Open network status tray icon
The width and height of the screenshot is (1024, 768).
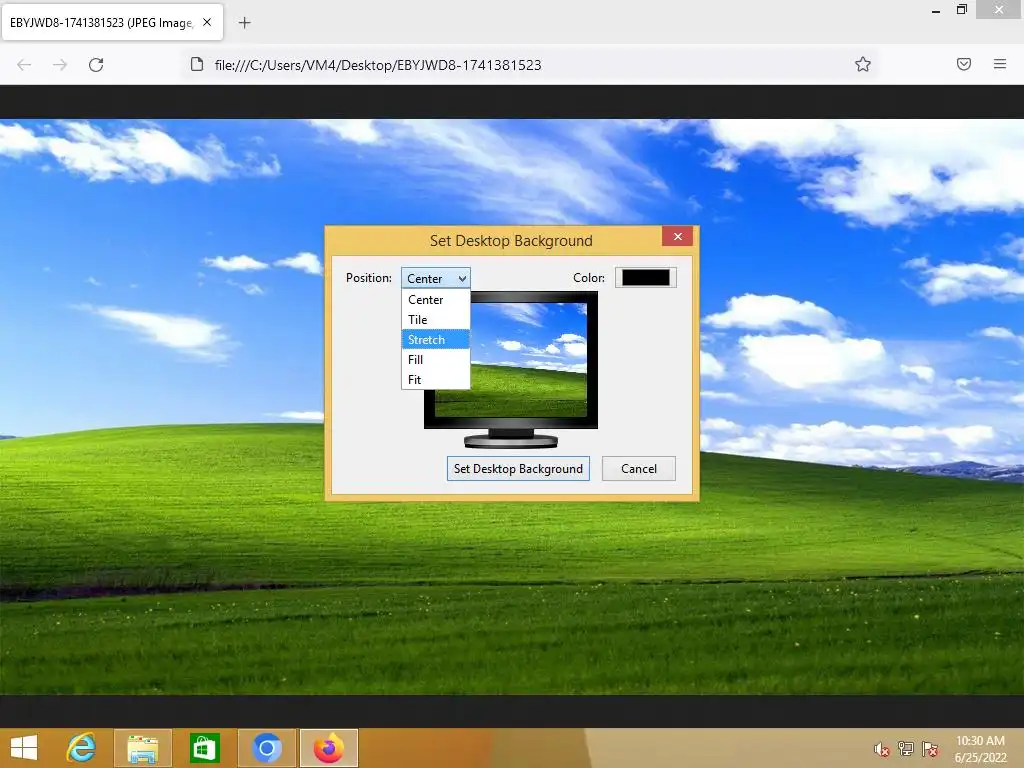[906, 749]
